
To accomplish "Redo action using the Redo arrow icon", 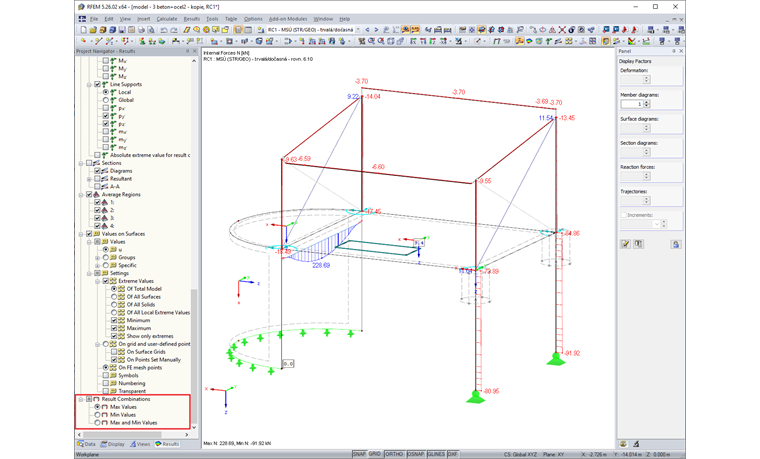I will click(174, 30).
